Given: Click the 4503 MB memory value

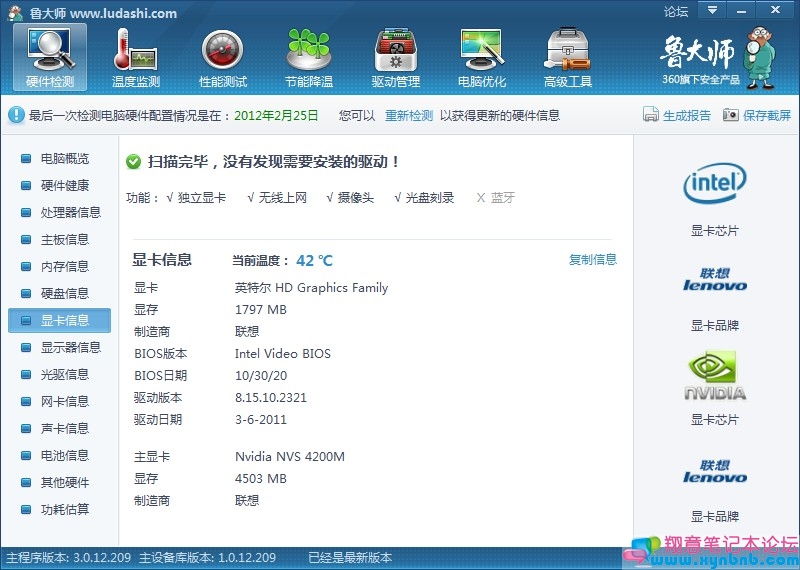Looking at the screenshot, I should click(261, 479).
